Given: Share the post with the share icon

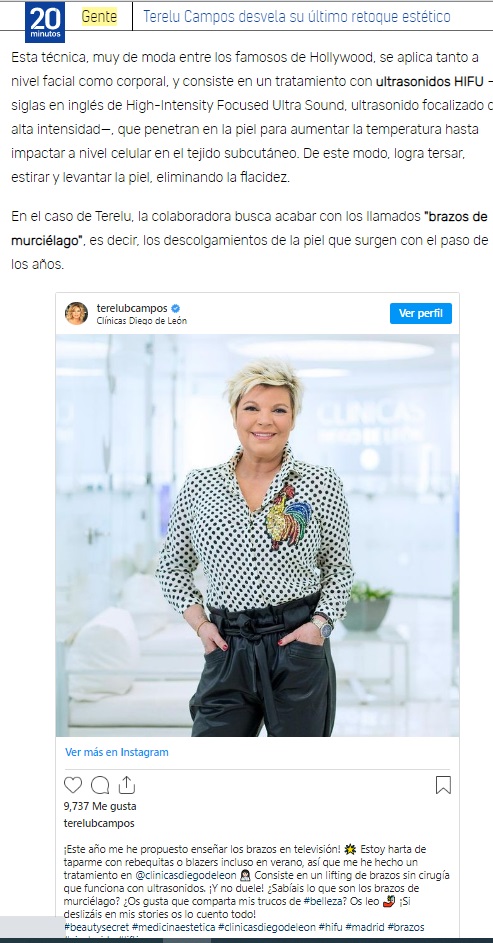Looking at the screenshot, I should pos(126,785).
